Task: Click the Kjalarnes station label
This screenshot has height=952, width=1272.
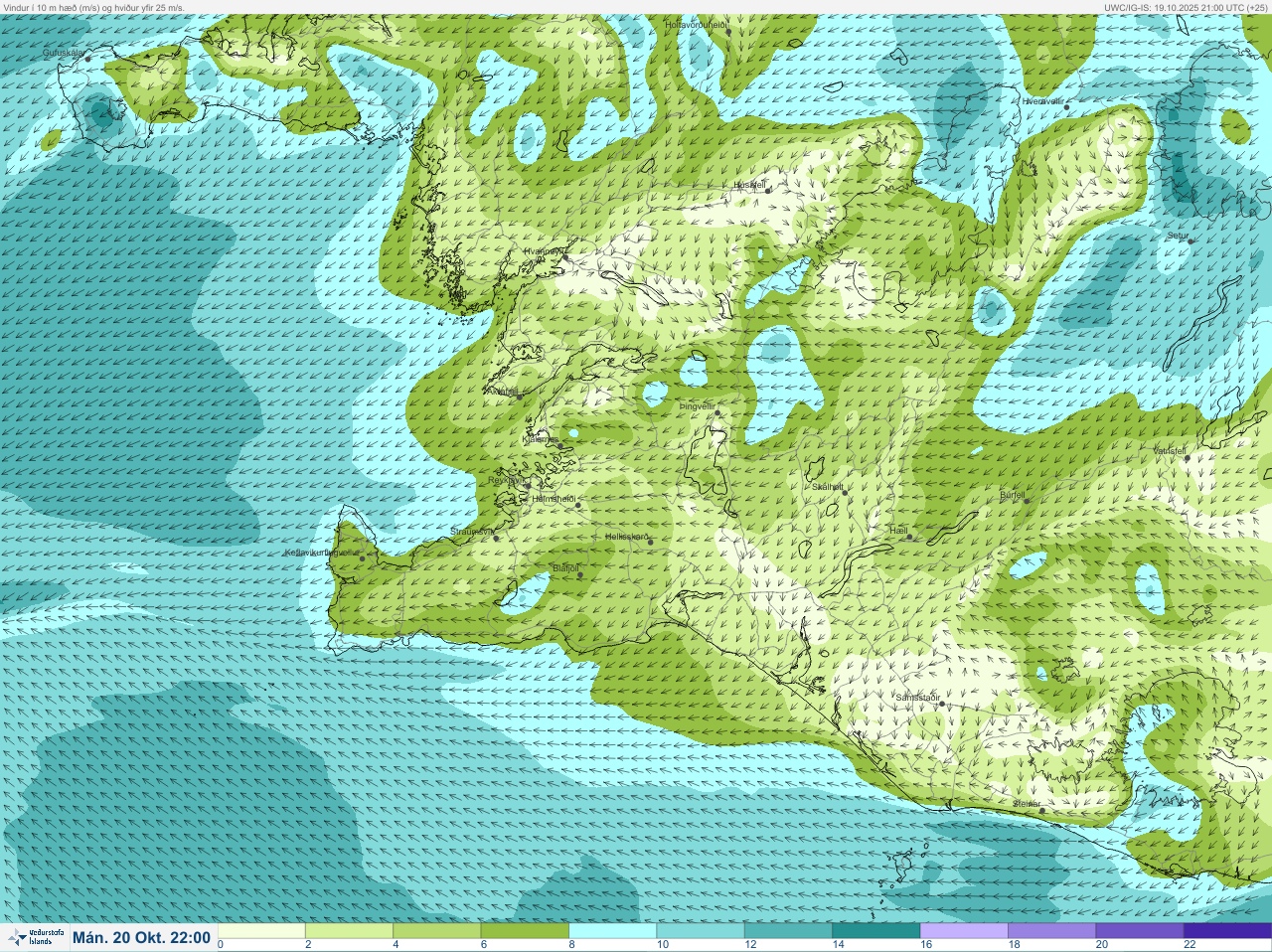Action: 540,437
